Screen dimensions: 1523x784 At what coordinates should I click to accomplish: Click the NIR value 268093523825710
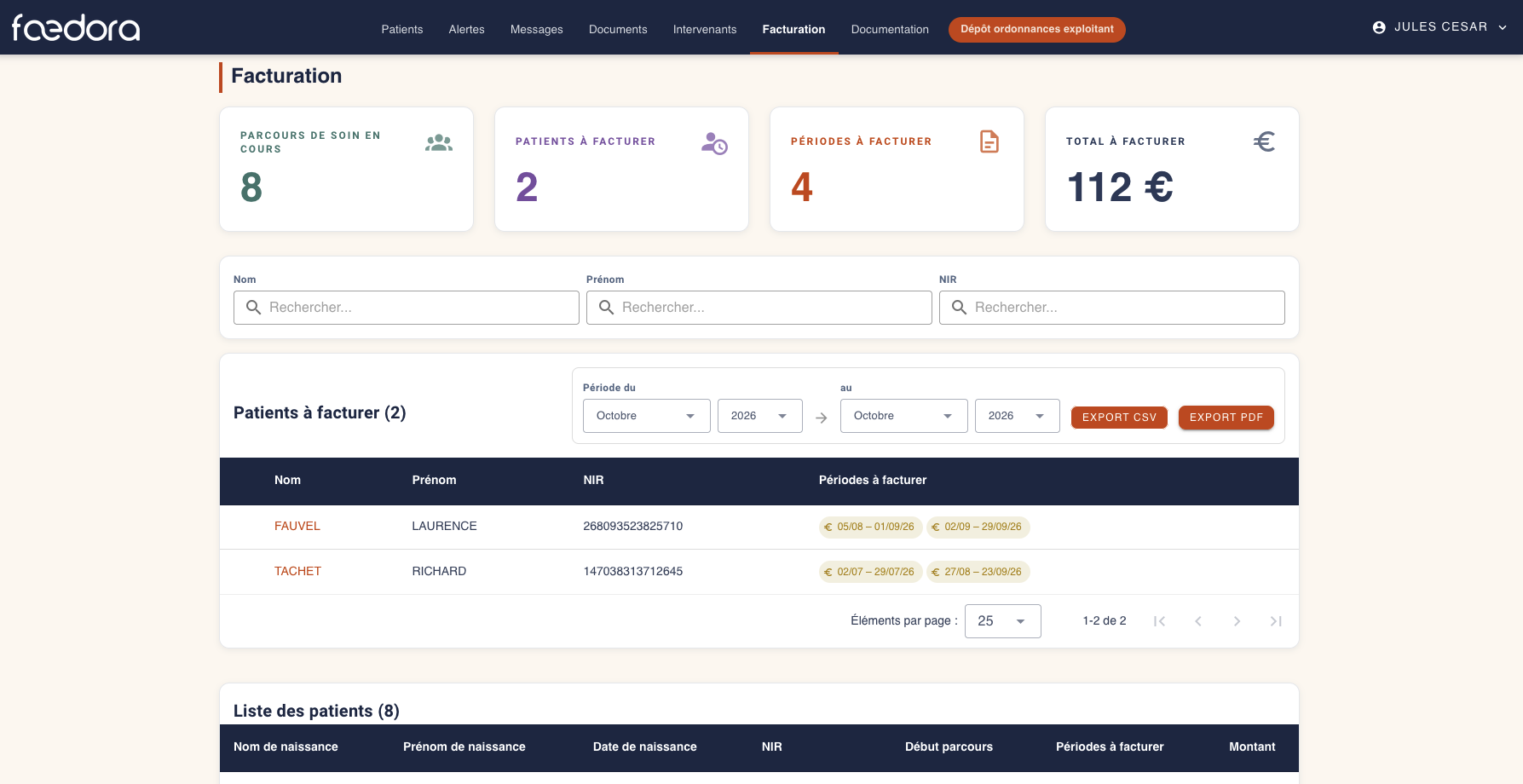pos(633,526)
